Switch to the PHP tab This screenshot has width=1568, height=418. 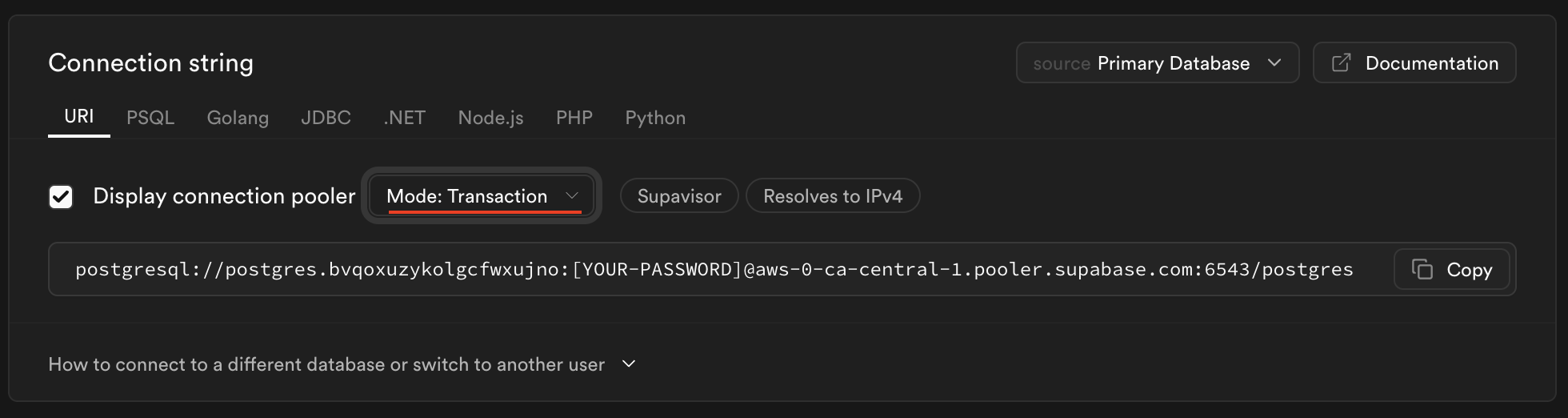pyautogui.click(x=574, y=118)
